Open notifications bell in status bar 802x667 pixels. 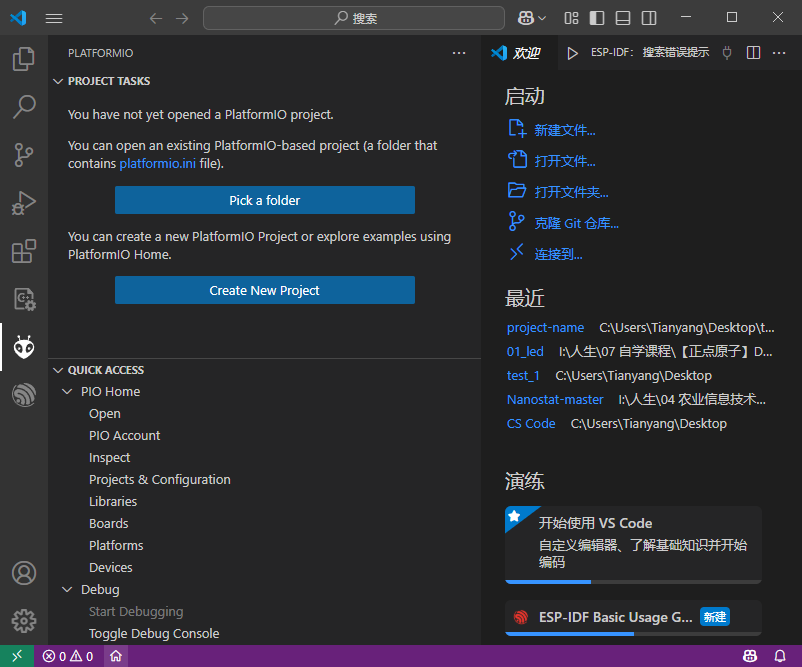(780, 656)
